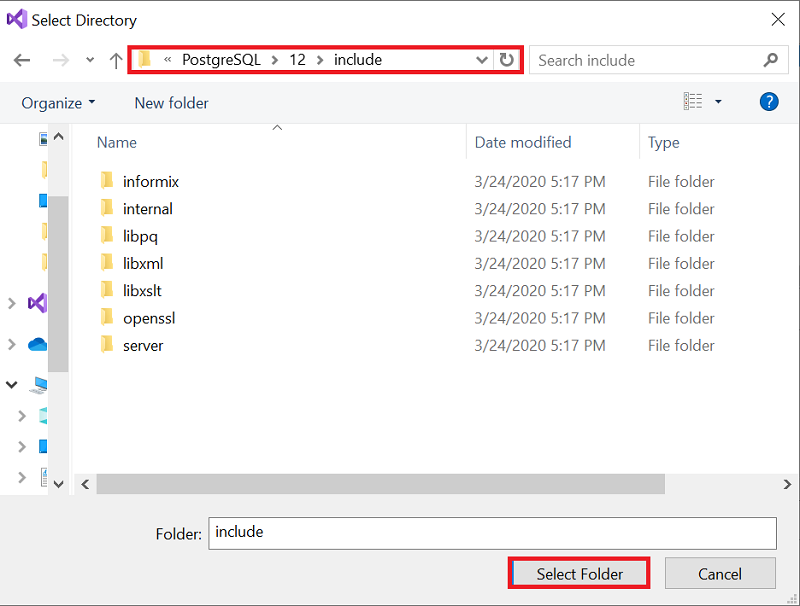Viewport: 800px width, 606px height.
Task: Click file list scroll left arrow
Action: tap(85, 484)
